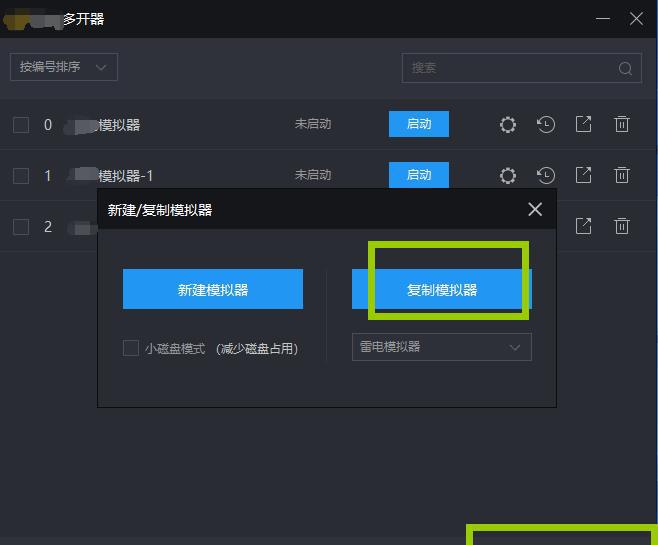Image resolution: width=658 pixels, height=545 pixels.
Task: Focus the 搜索 search field
Action: pos(522,68)
